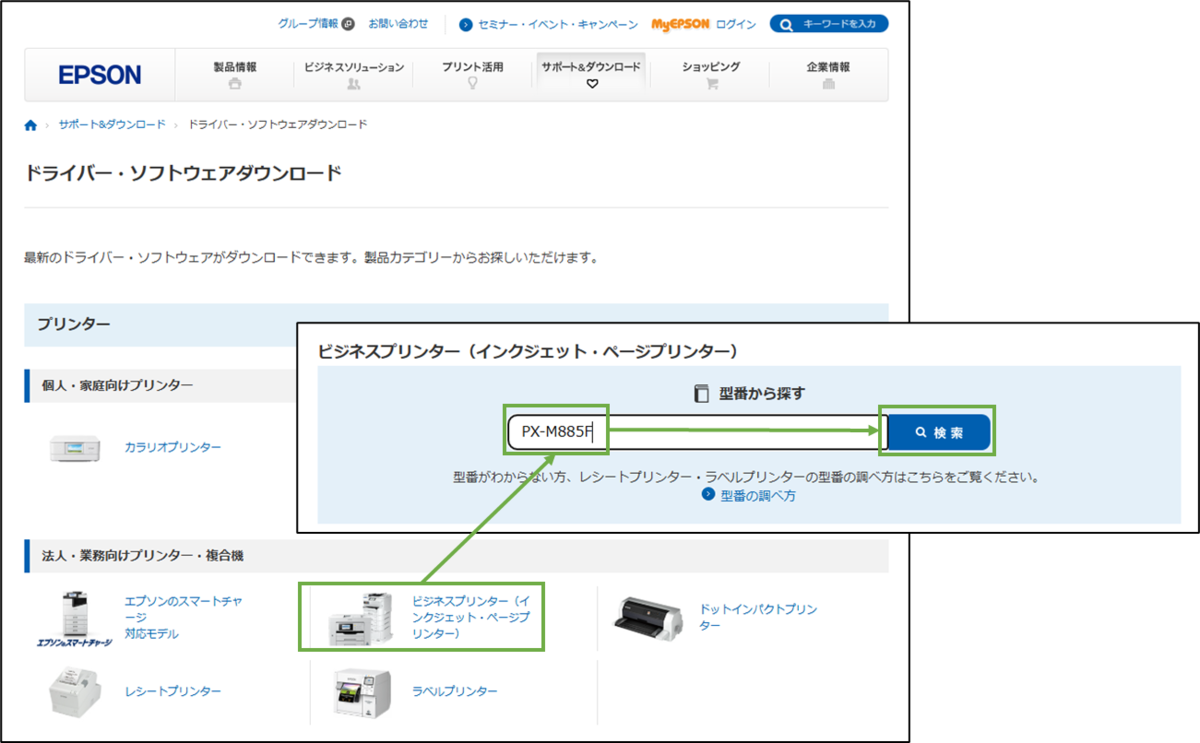The height and width of the screenshot is (743, 1200).
Task: Click the arrow icon before セミナー・イベント・キャンペーン
Action: click(x=466, y=24)
